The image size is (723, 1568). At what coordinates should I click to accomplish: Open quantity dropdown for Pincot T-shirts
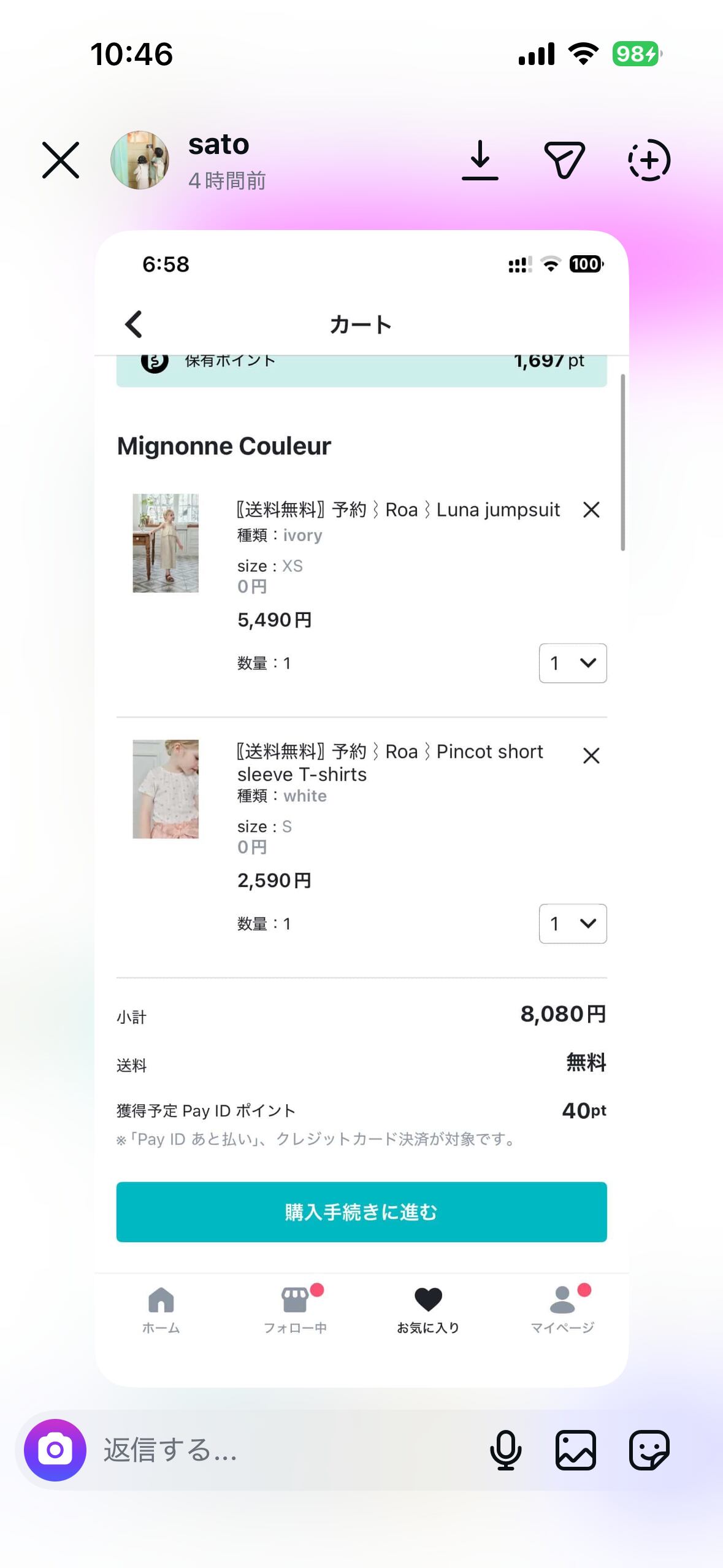tap(573, 924)
